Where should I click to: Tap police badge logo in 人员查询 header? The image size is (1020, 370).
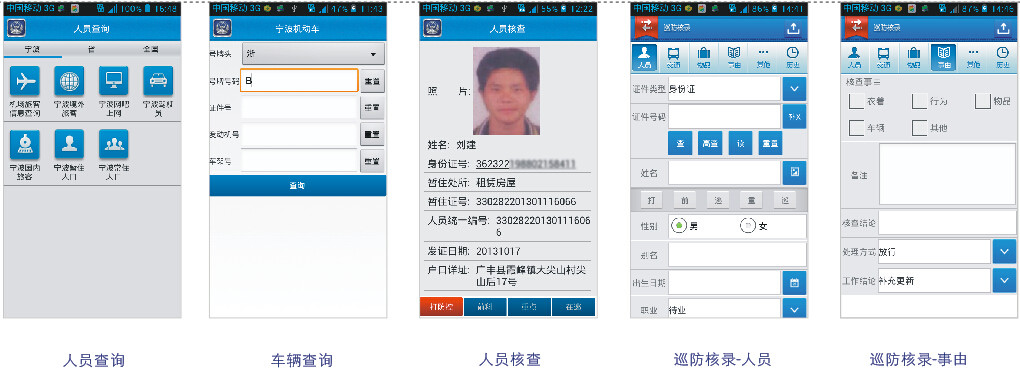(16, 29)
